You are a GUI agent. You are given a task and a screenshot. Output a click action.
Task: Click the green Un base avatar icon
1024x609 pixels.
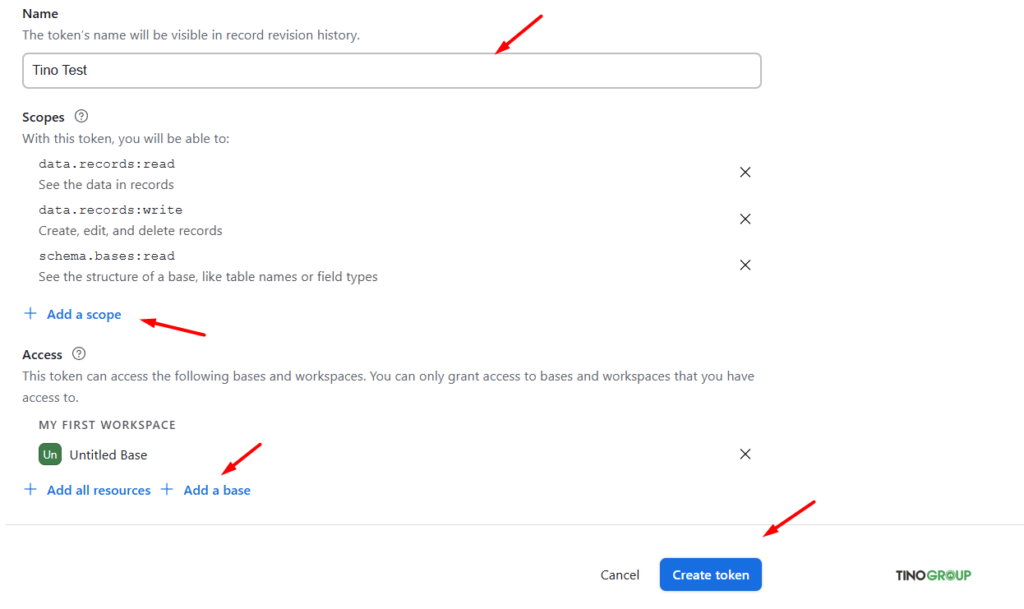[x=49, y=454]
